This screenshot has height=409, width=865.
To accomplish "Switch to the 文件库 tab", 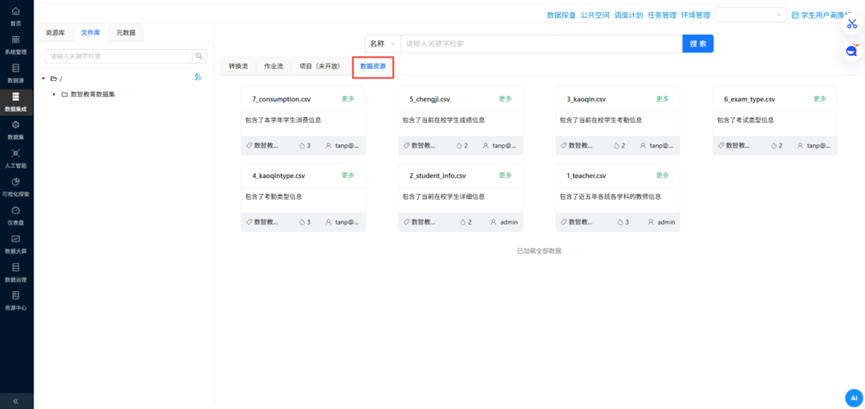I will [x=90, y=33].
